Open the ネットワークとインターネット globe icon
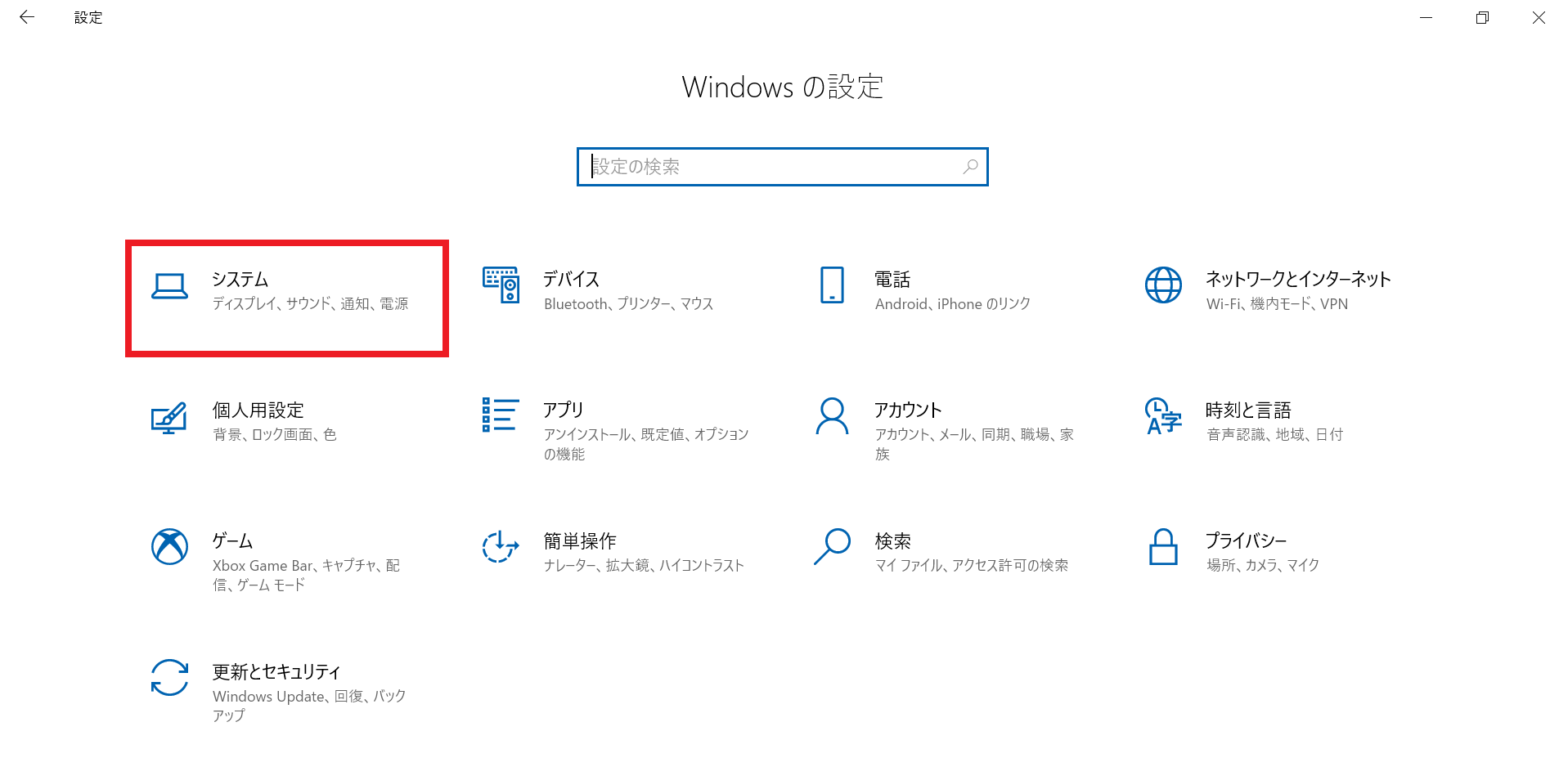1568x758 pixels. tap(1163, 285)
